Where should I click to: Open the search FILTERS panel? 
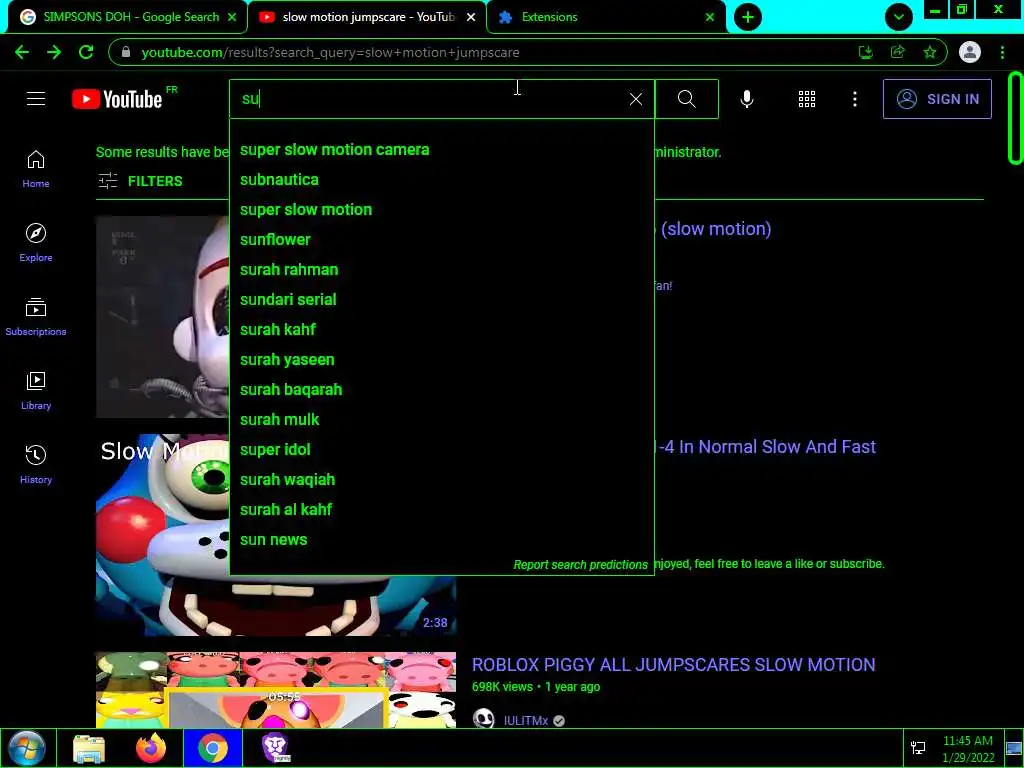[x=140, y=181]
